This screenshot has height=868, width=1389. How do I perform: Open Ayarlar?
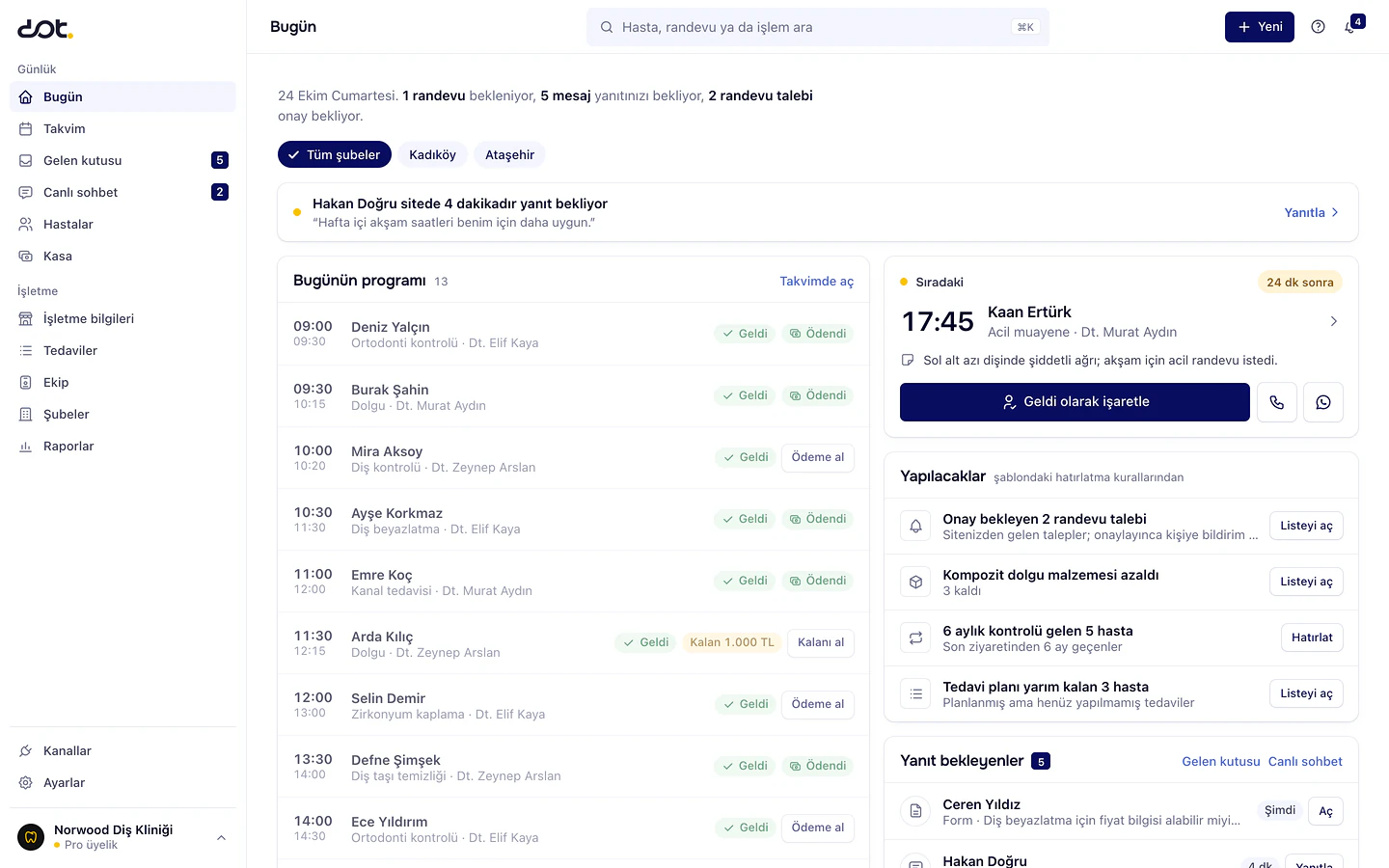point(123,782)
